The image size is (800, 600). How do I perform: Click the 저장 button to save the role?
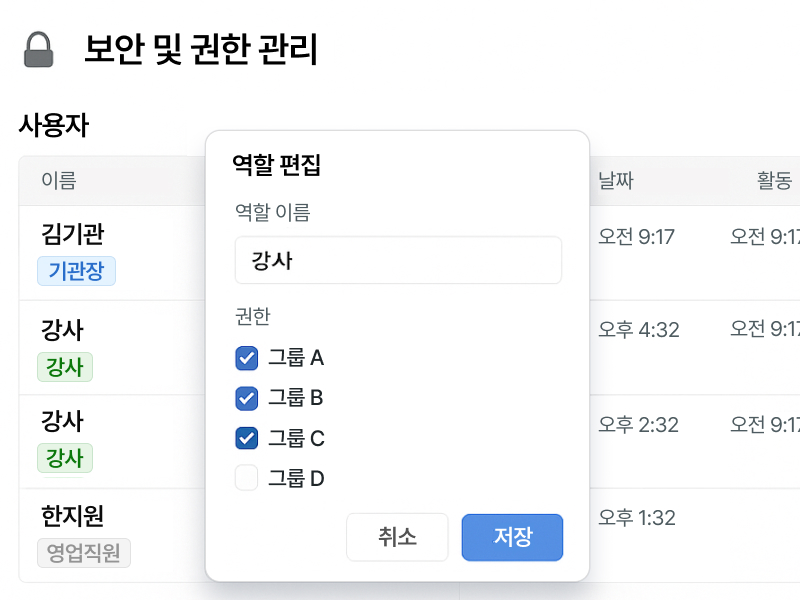click(x=512, y=537)
